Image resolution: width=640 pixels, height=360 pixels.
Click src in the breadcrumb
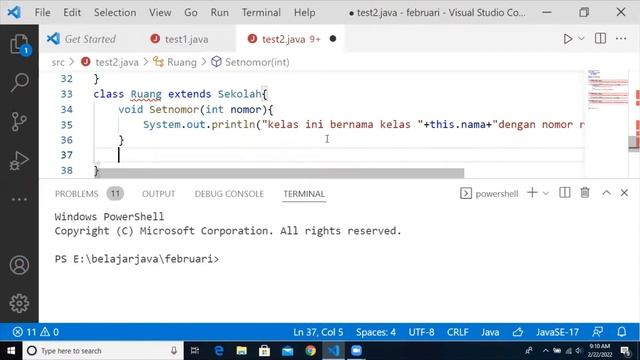coord(58,62)
